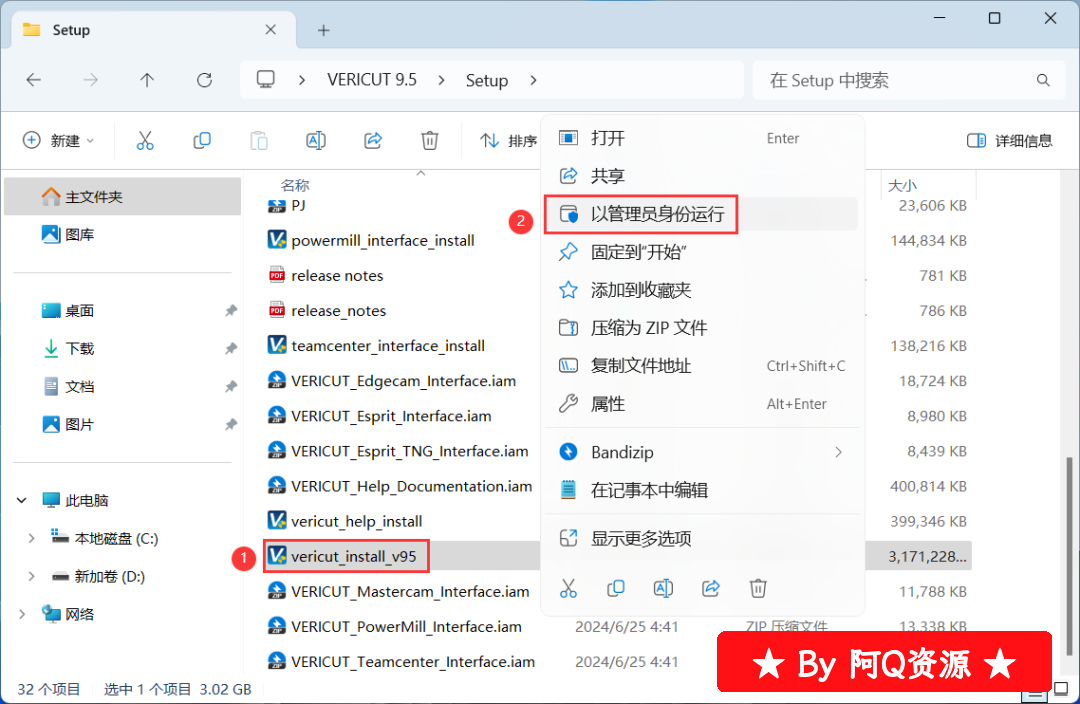Image resolution: width=1080 pixels, height=704 pixels.
Task: Click the delete icon in the context menu's bottom row
Action: point(758,588)
